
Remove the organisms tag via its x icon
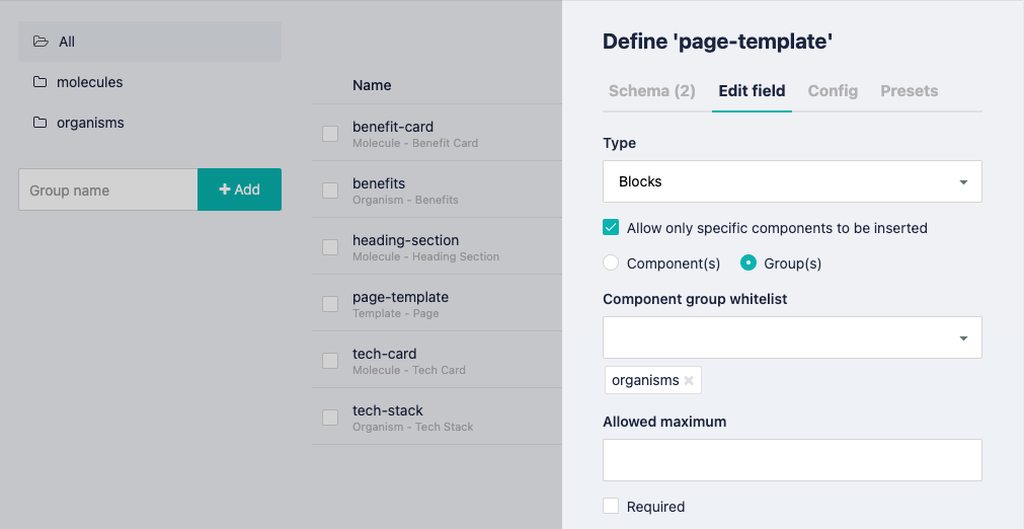(x=689, y=380)
